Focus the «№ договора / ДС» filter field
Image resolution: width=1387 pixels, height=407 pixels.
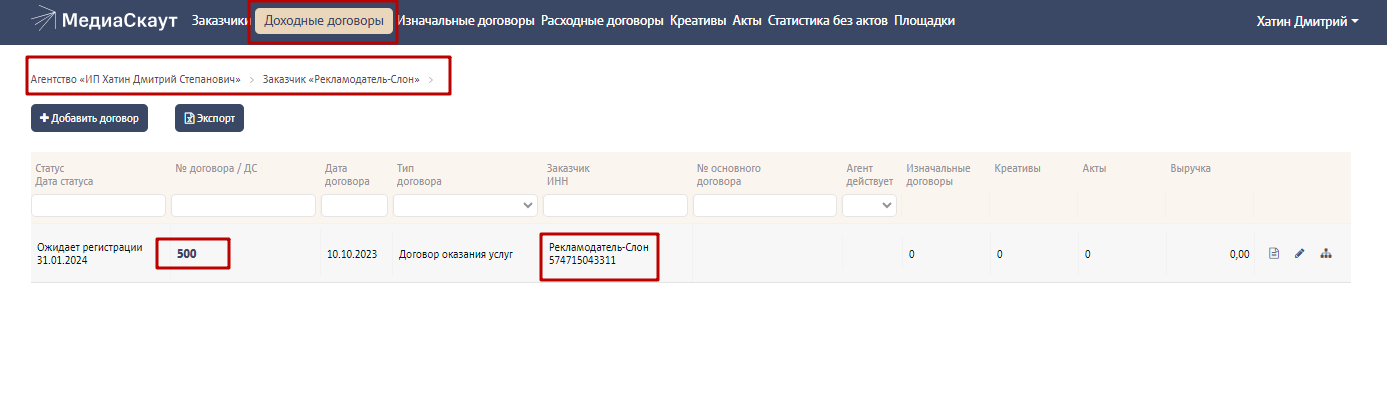(x=243, y=205)
